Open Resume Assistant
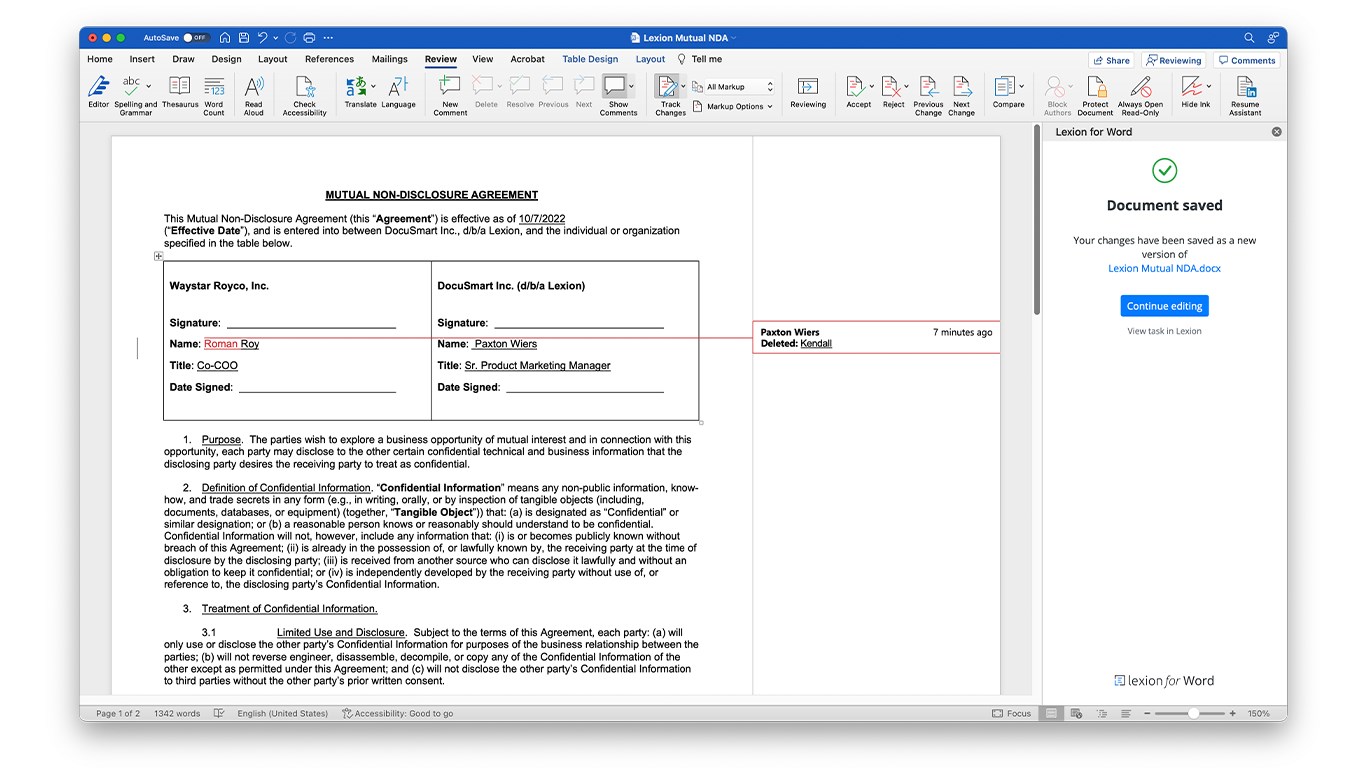This screenshot has width=1366, height=768. coord(1245,95)
